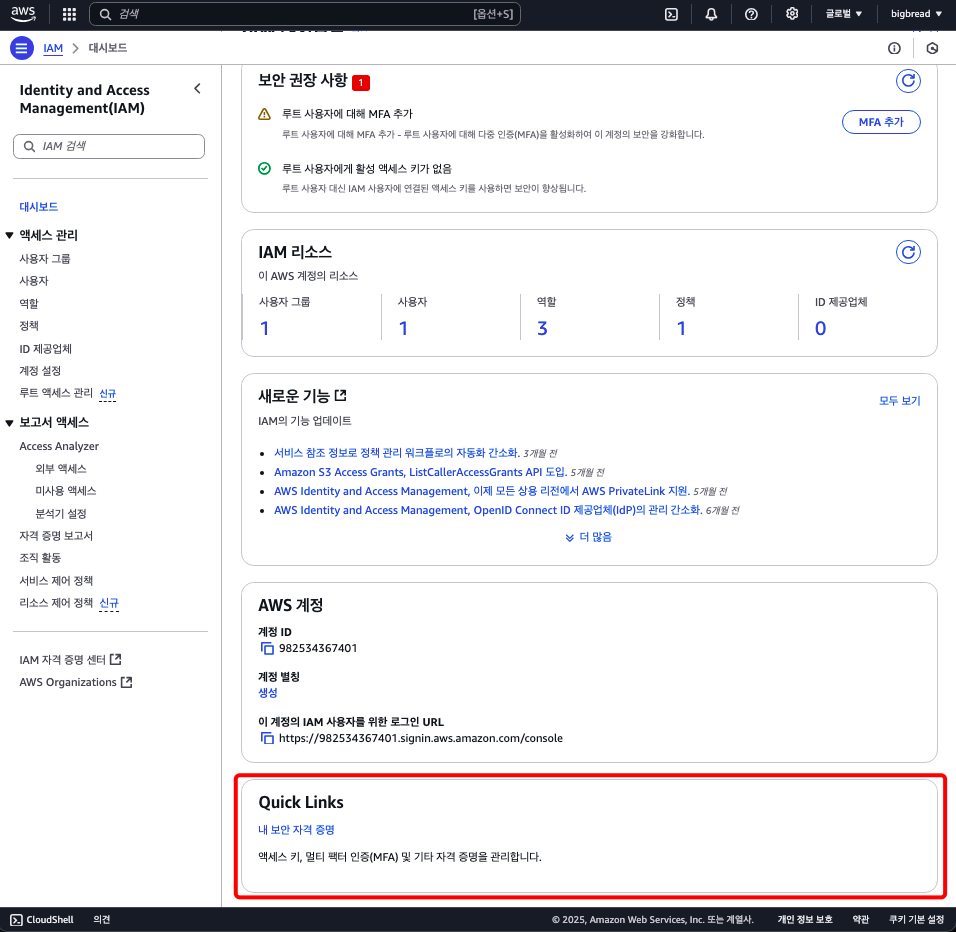Open 루트 액세스 관리 in sidebar
The image size is (956, 932).
click(x=55, y=393)
